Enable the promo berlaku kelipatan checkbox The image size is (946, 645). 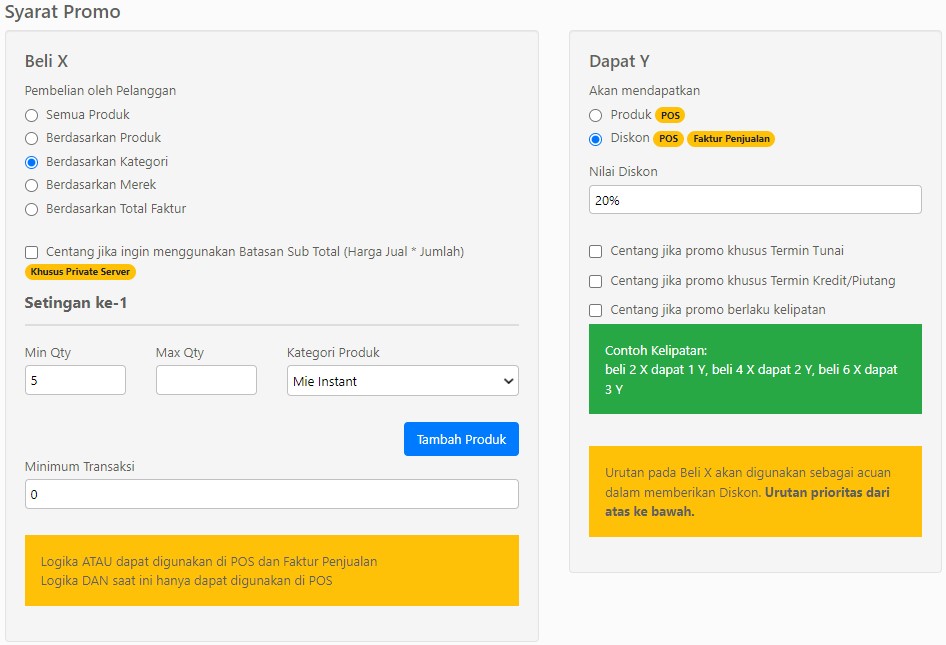pyautogui.click(x=596, y=310)
